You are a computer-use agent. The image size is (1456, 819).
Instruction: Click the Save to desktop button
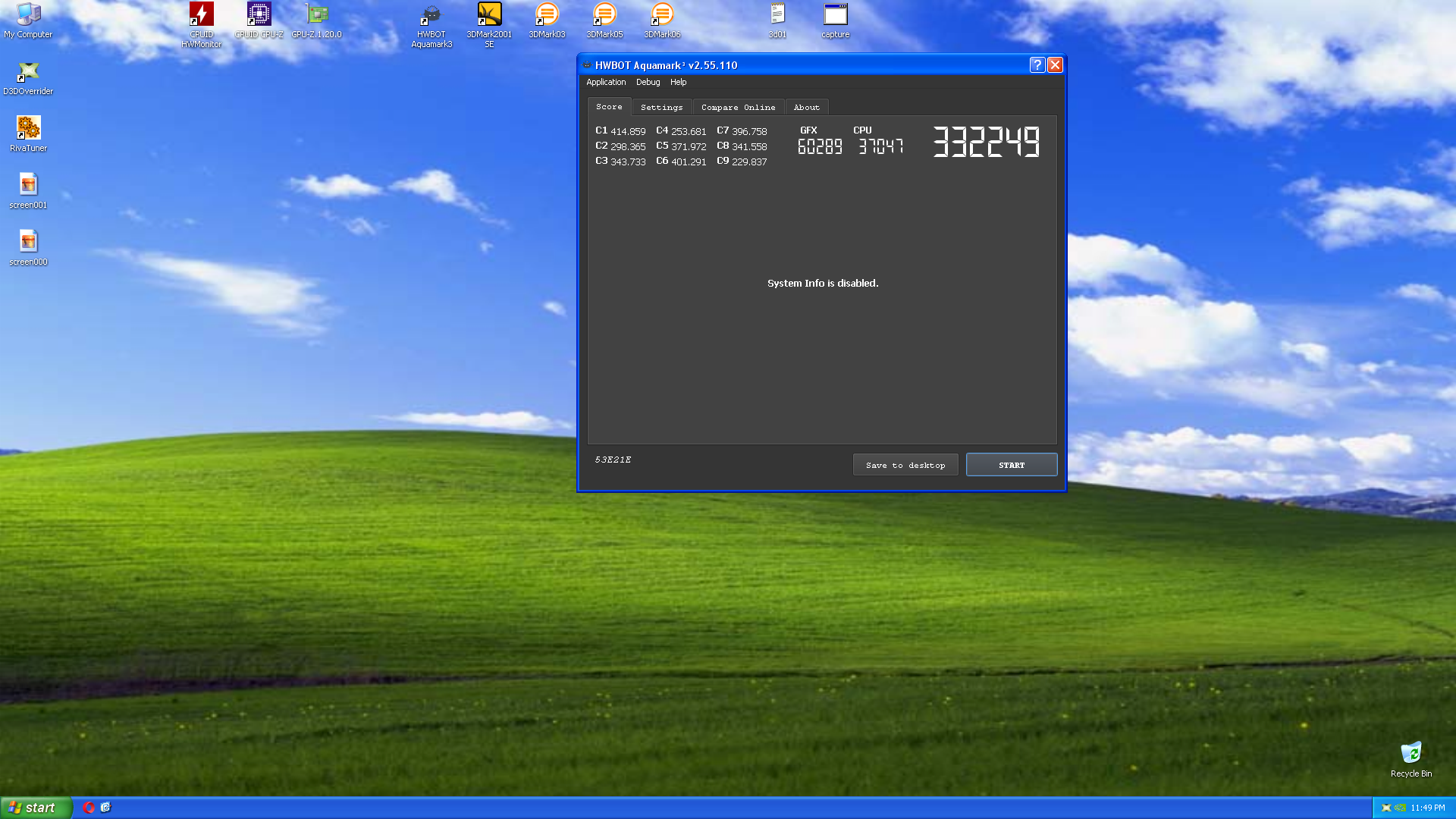tap(905, 465)
